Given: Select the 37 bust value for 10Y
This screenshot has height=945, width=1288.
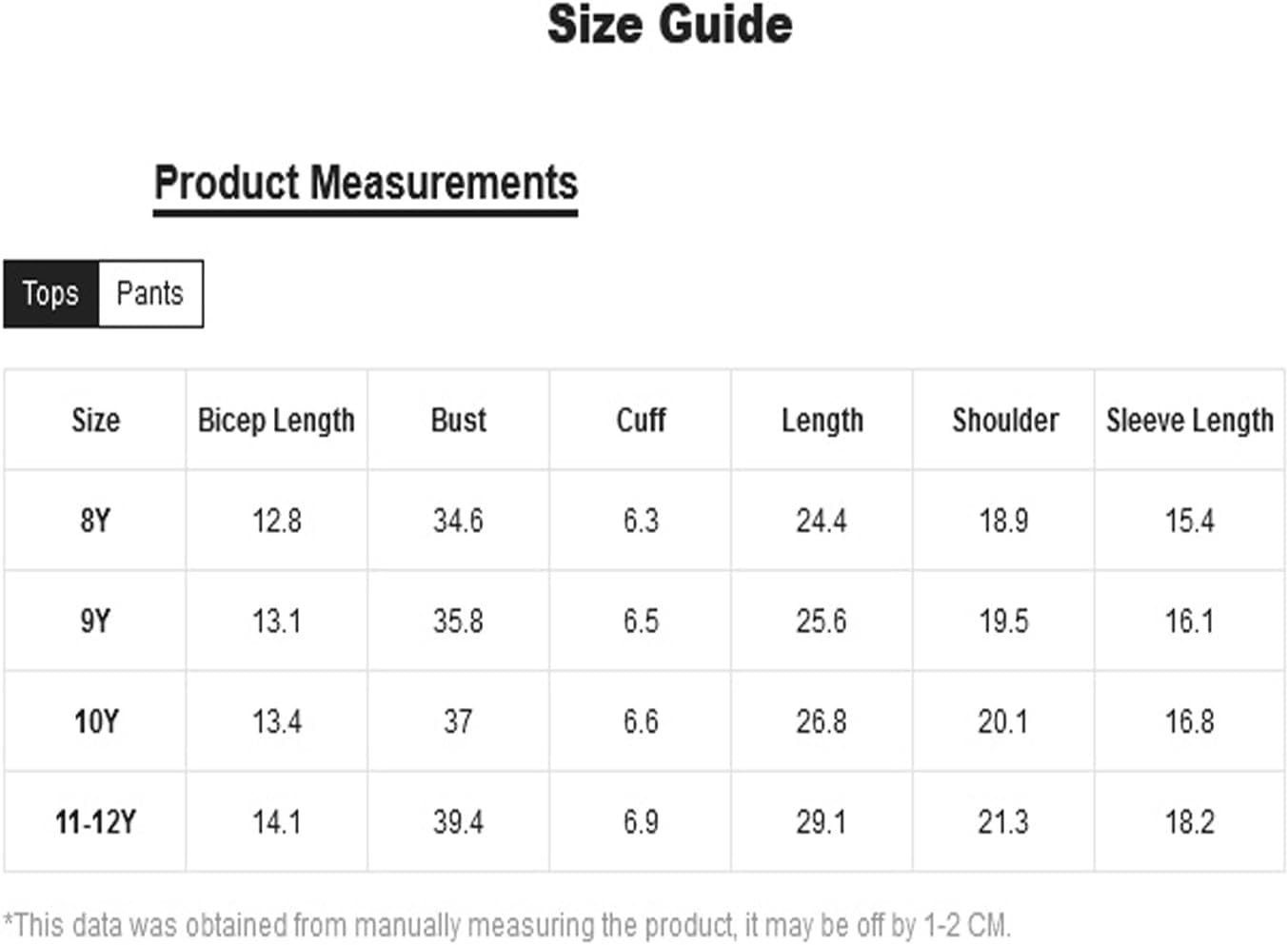Looking at the screenshot, I should coord(458,721).
